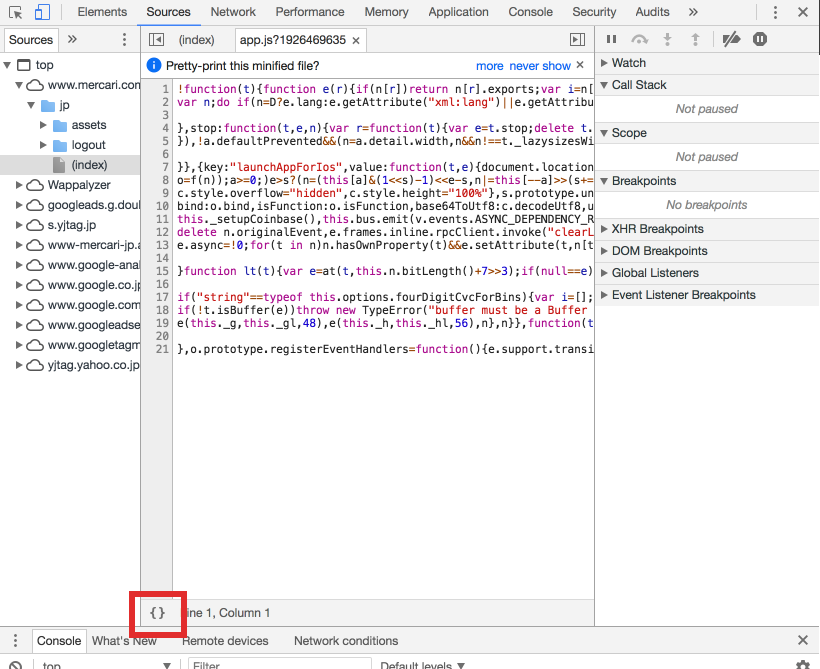
Task: Expand the assets folder
Action: pos(43,125)
